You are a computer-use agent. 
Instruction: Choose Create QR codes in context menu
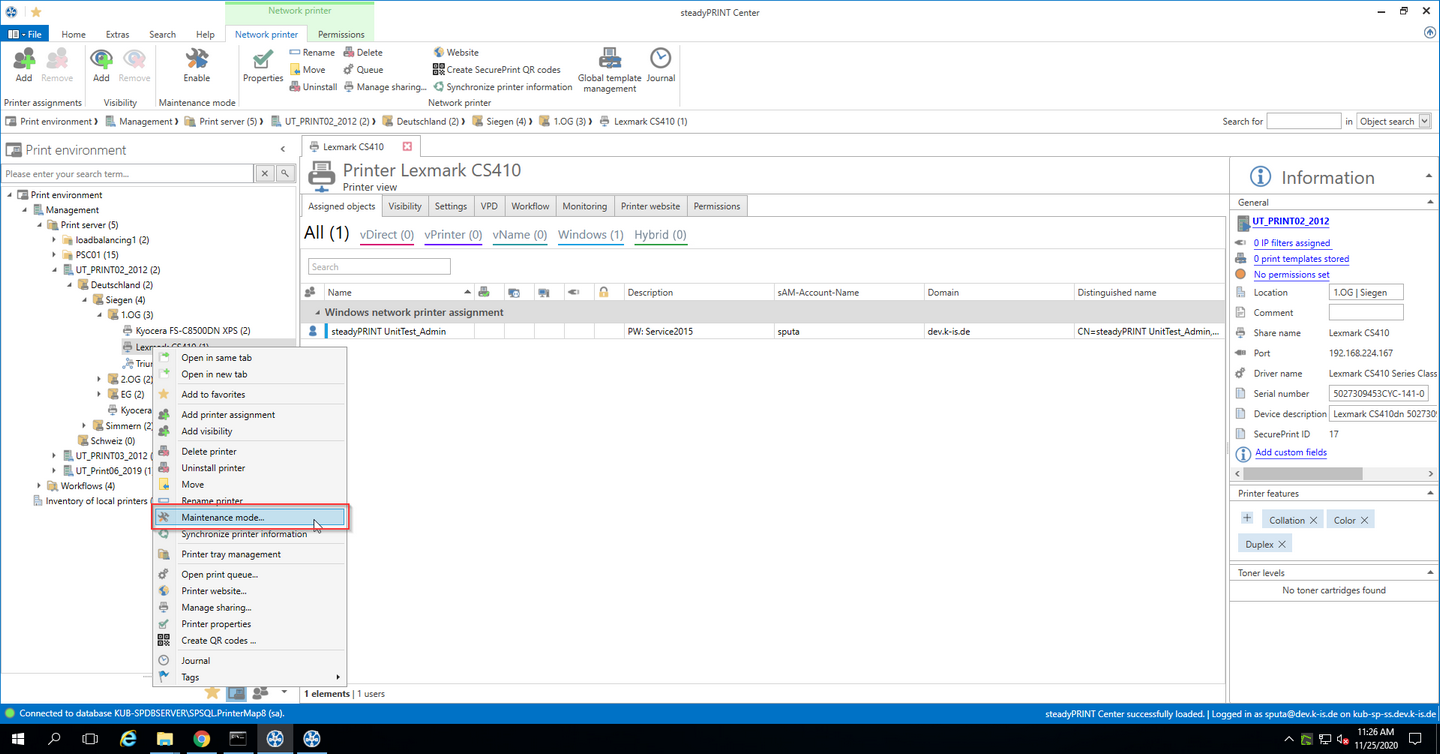250,640
